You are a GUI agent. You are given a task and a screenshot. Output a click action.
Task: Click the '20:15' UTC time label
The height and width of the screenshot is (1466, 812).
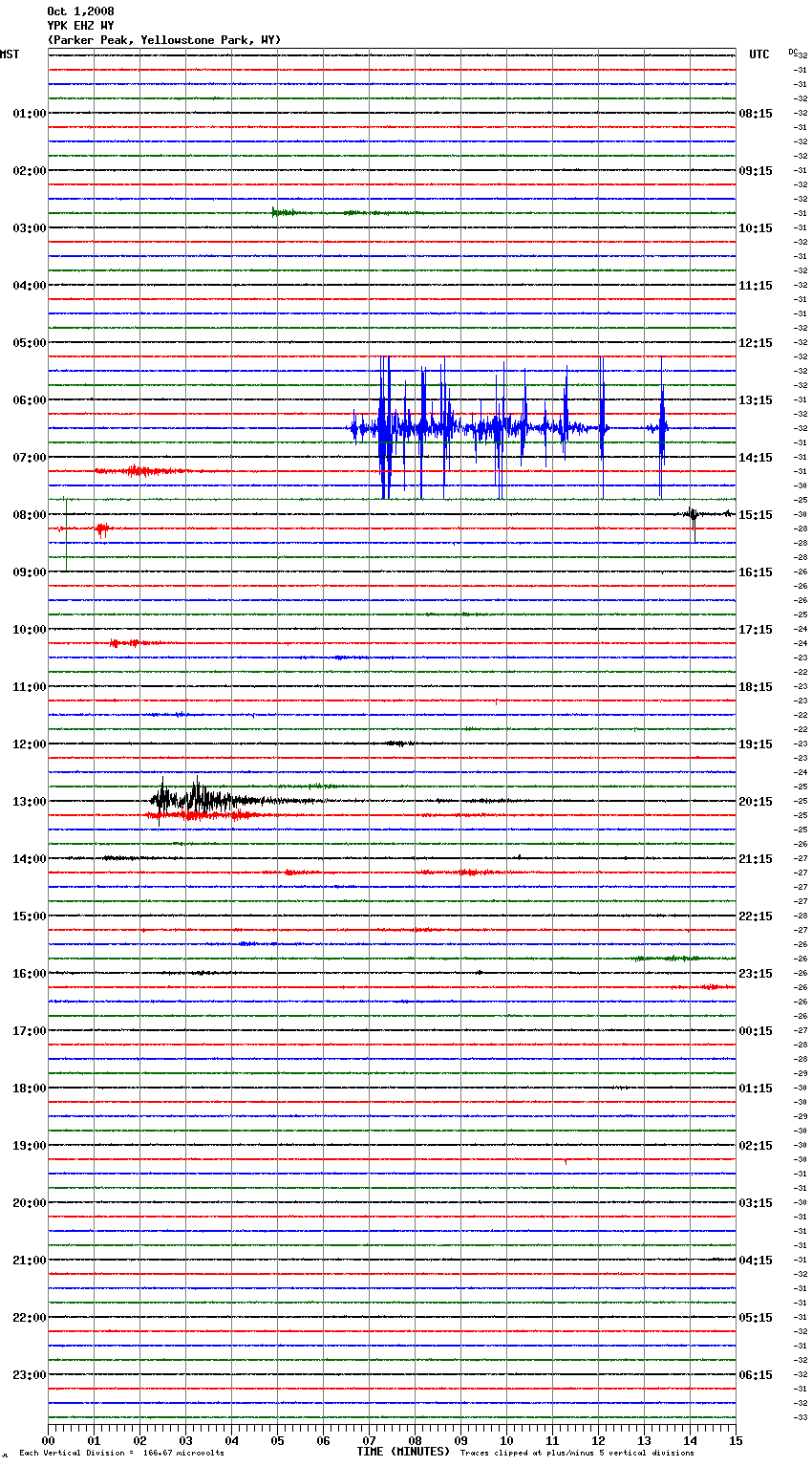[x=756, y=802]
